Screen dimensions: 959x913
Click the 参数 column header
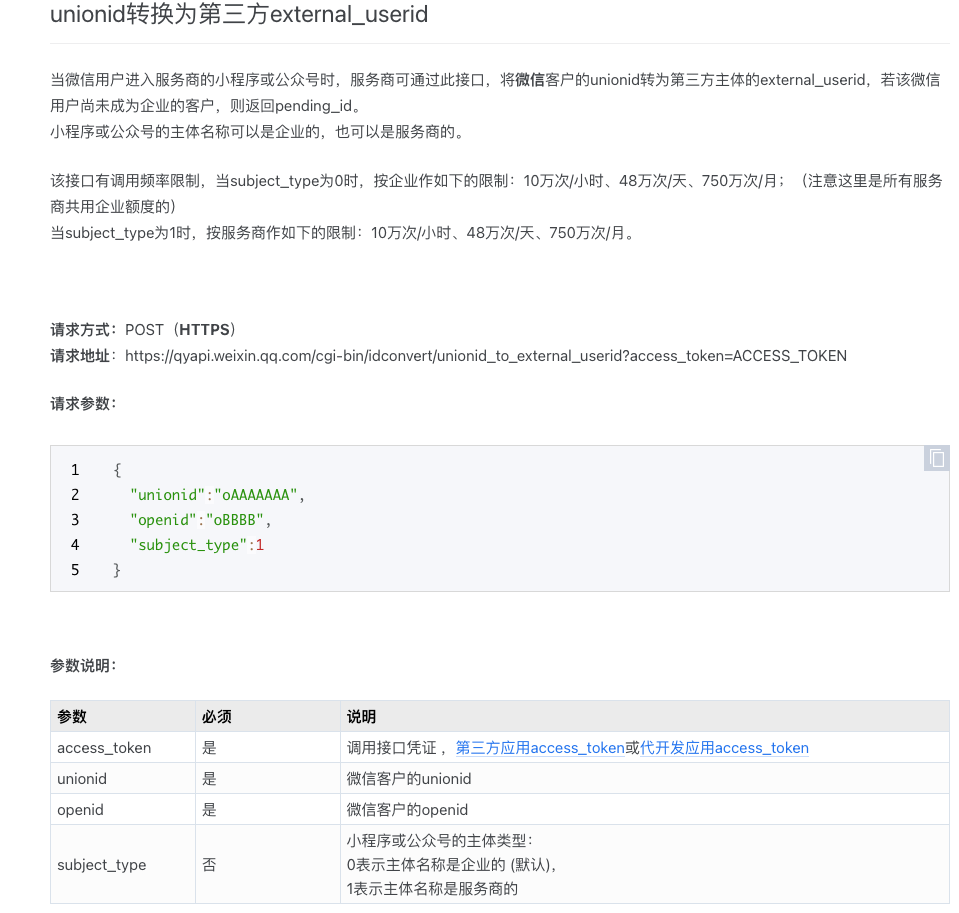coord(70,716)
